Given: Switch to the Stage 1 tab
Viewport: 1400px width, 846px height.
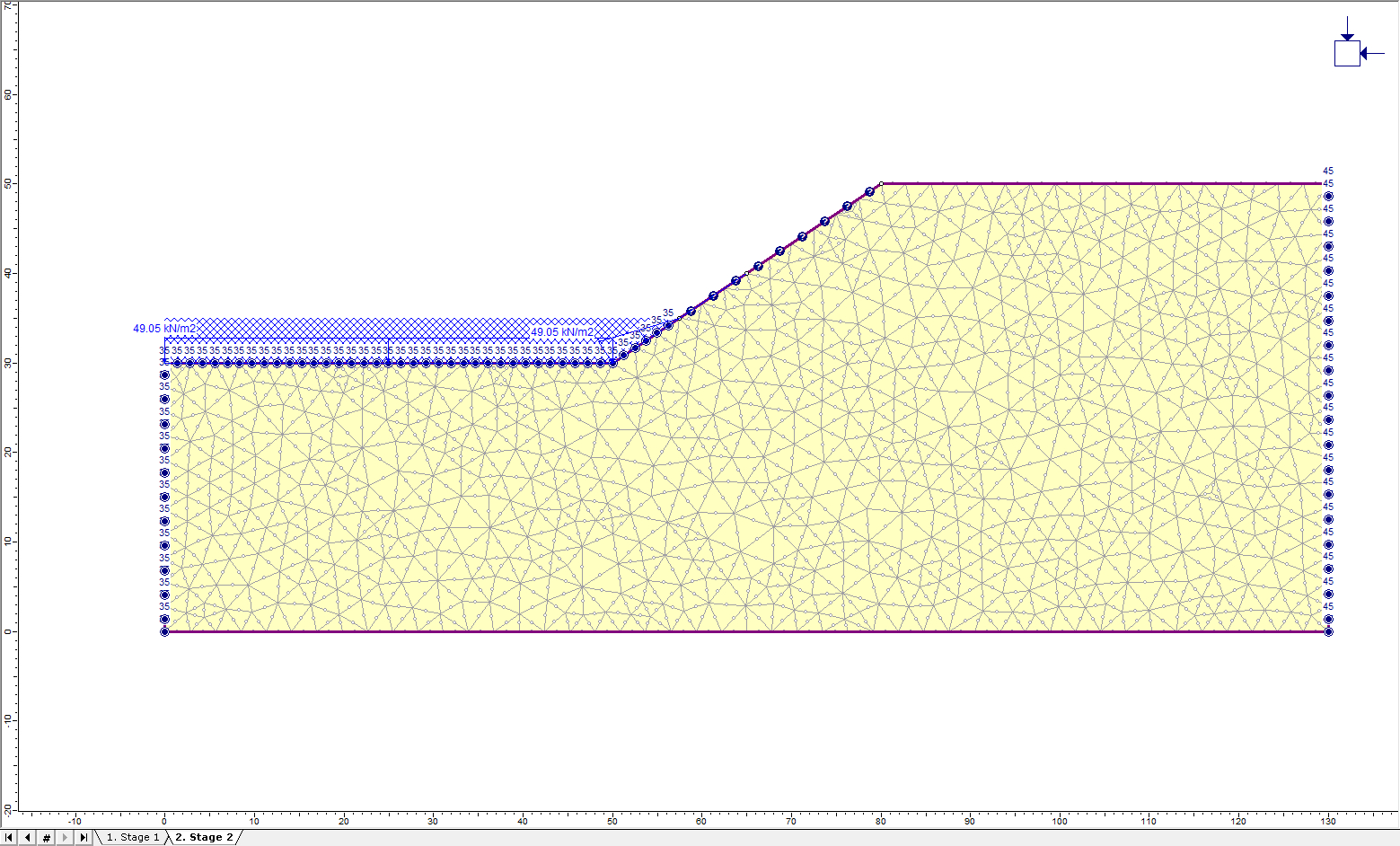Looking at the screenshot, I should point(132,837).
